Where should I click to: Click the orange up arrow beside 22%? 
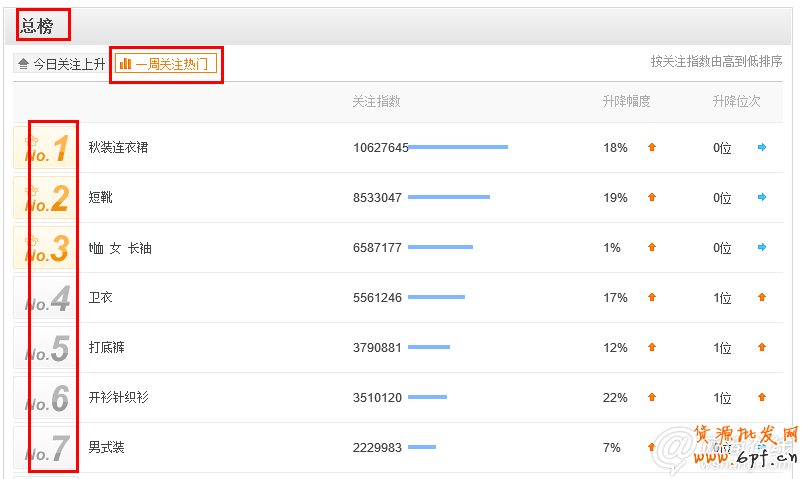click(652, 398)
